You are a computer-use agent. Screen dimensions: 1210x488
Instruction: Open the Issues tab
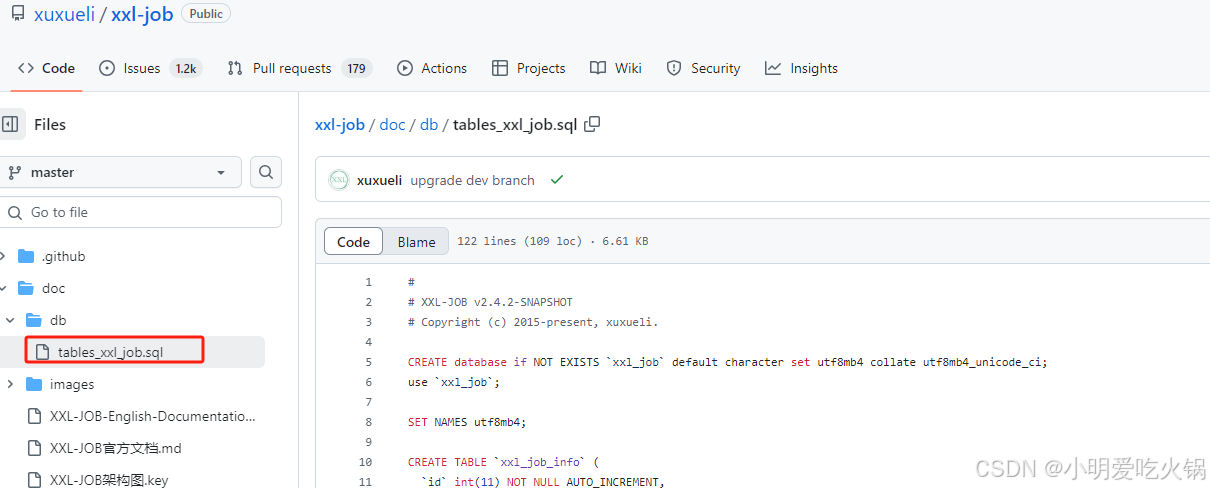pos(150,68)
